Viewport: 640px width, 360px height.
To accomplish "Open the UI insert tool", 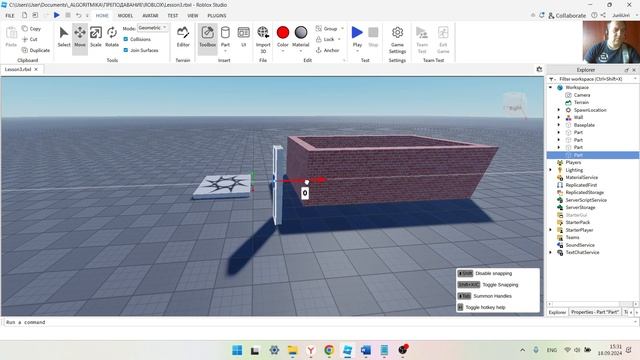I will 243,37.
